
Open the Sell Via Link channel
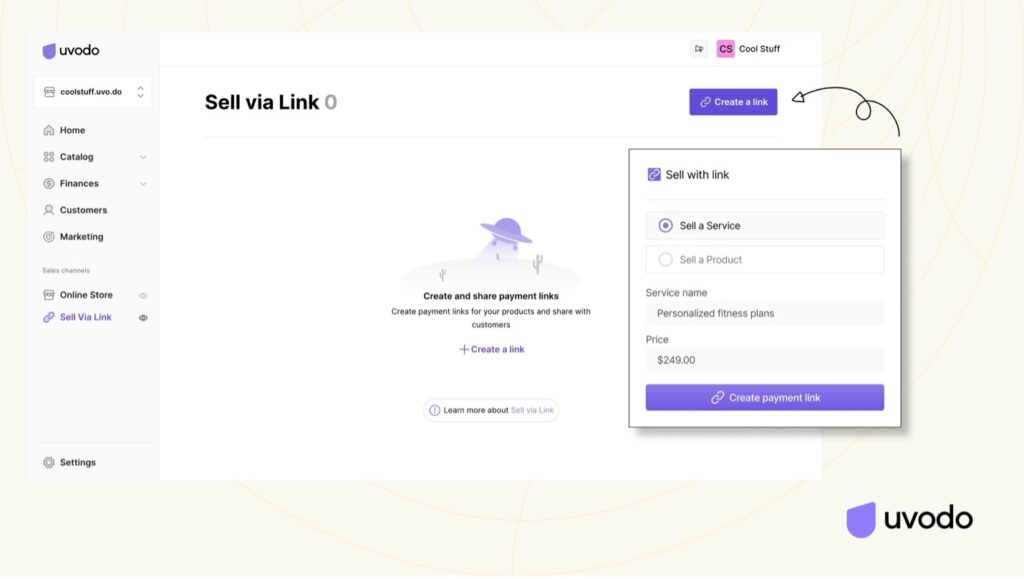click(86, 317)
